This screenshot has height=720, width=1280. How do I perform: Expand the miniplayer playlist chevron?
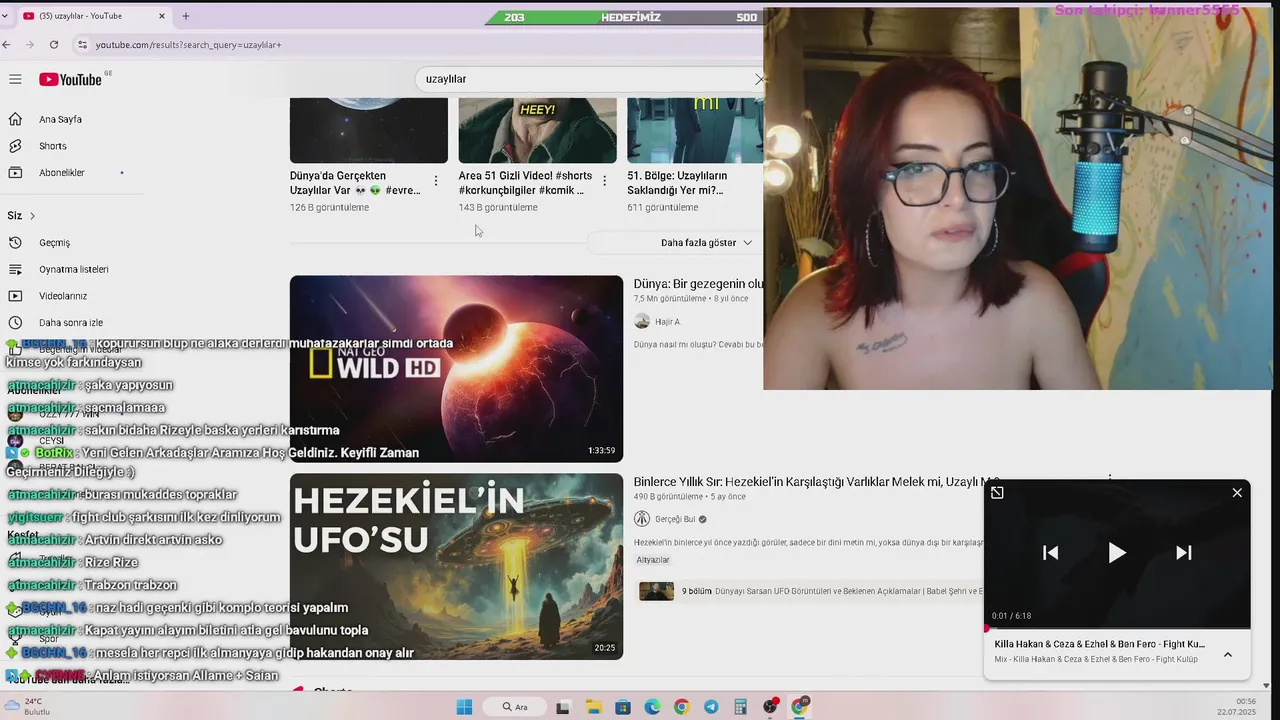click(1228, 655)
